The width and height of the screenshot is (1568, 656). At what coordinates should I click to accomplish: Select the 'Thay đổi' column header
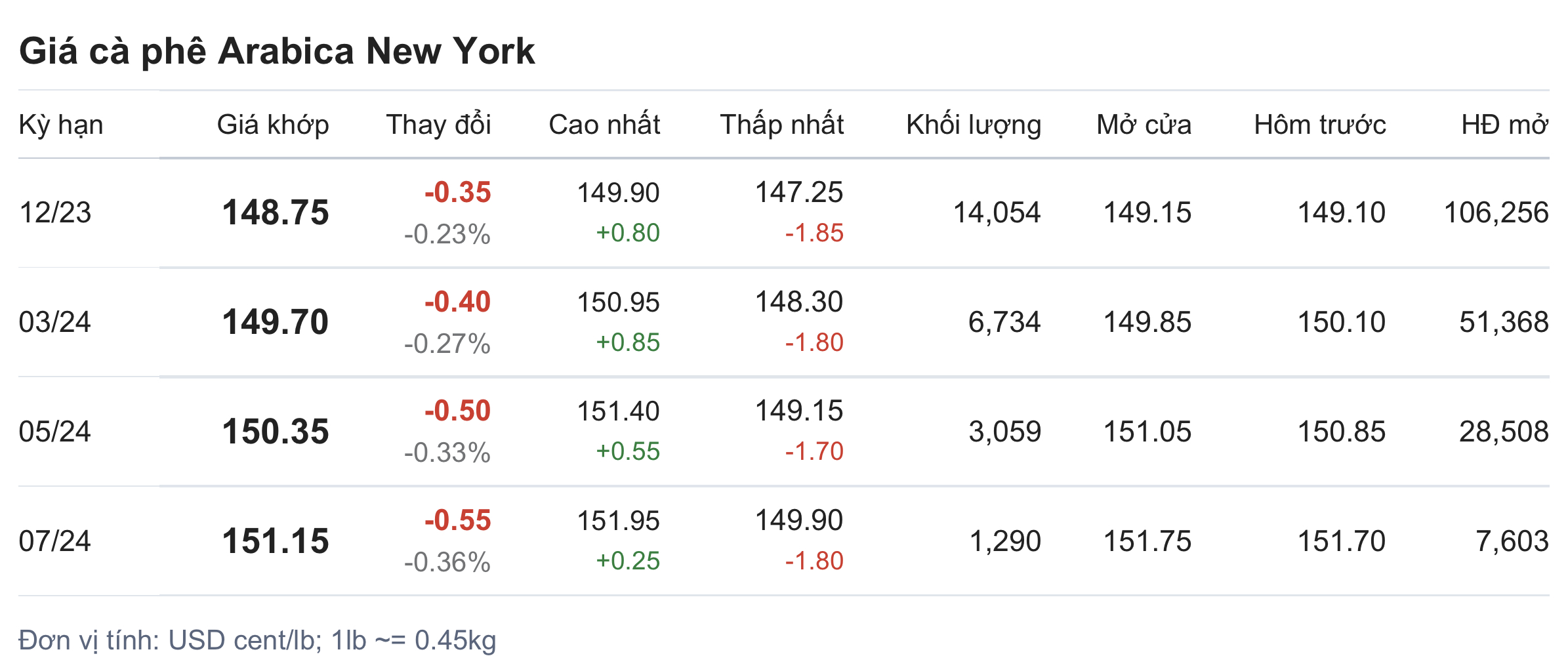tap(438, 125)
